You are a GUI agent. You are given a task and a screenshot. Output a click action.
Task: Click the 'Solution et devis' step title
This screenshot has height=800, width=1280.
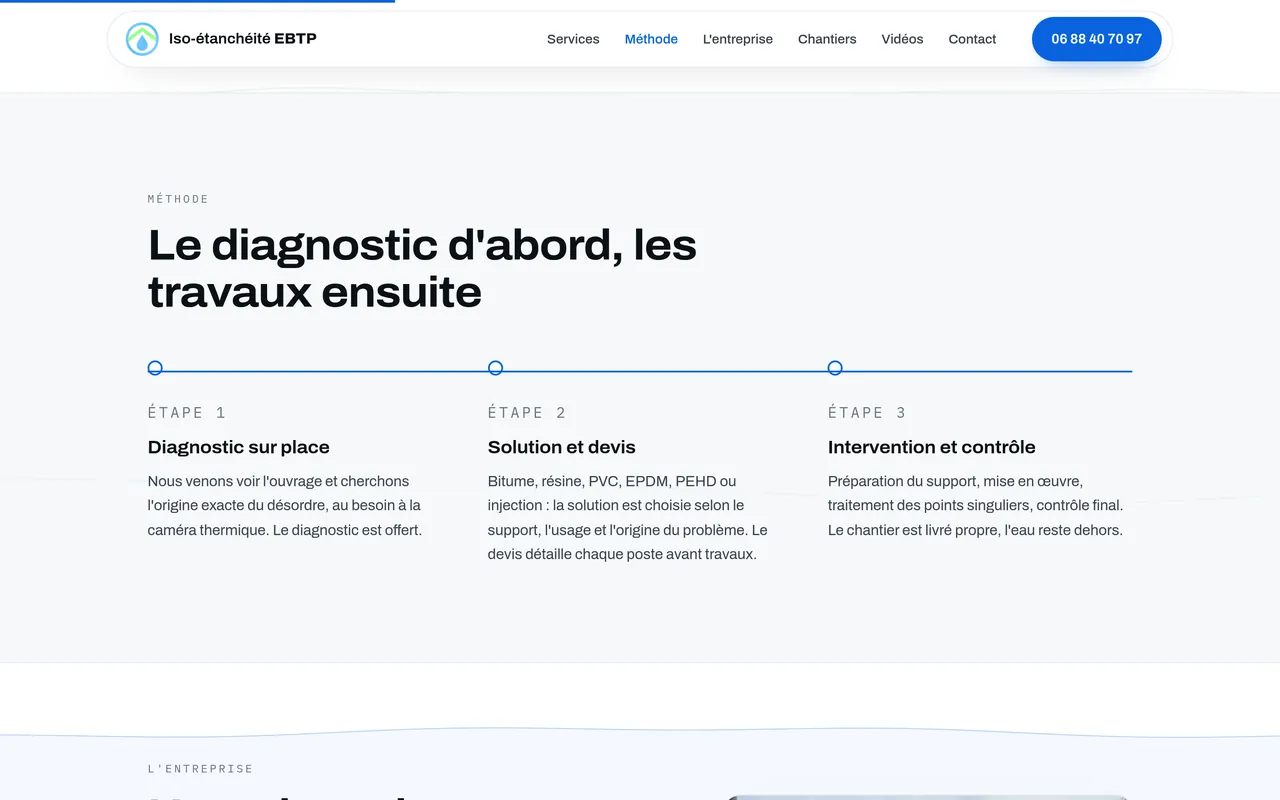click(x=562, y=447)
